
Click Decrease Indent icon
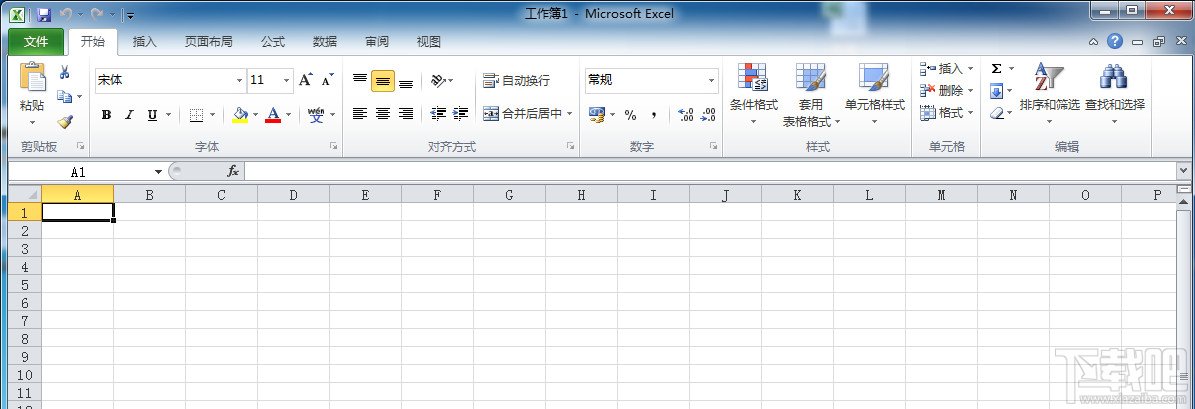(438, 113)
